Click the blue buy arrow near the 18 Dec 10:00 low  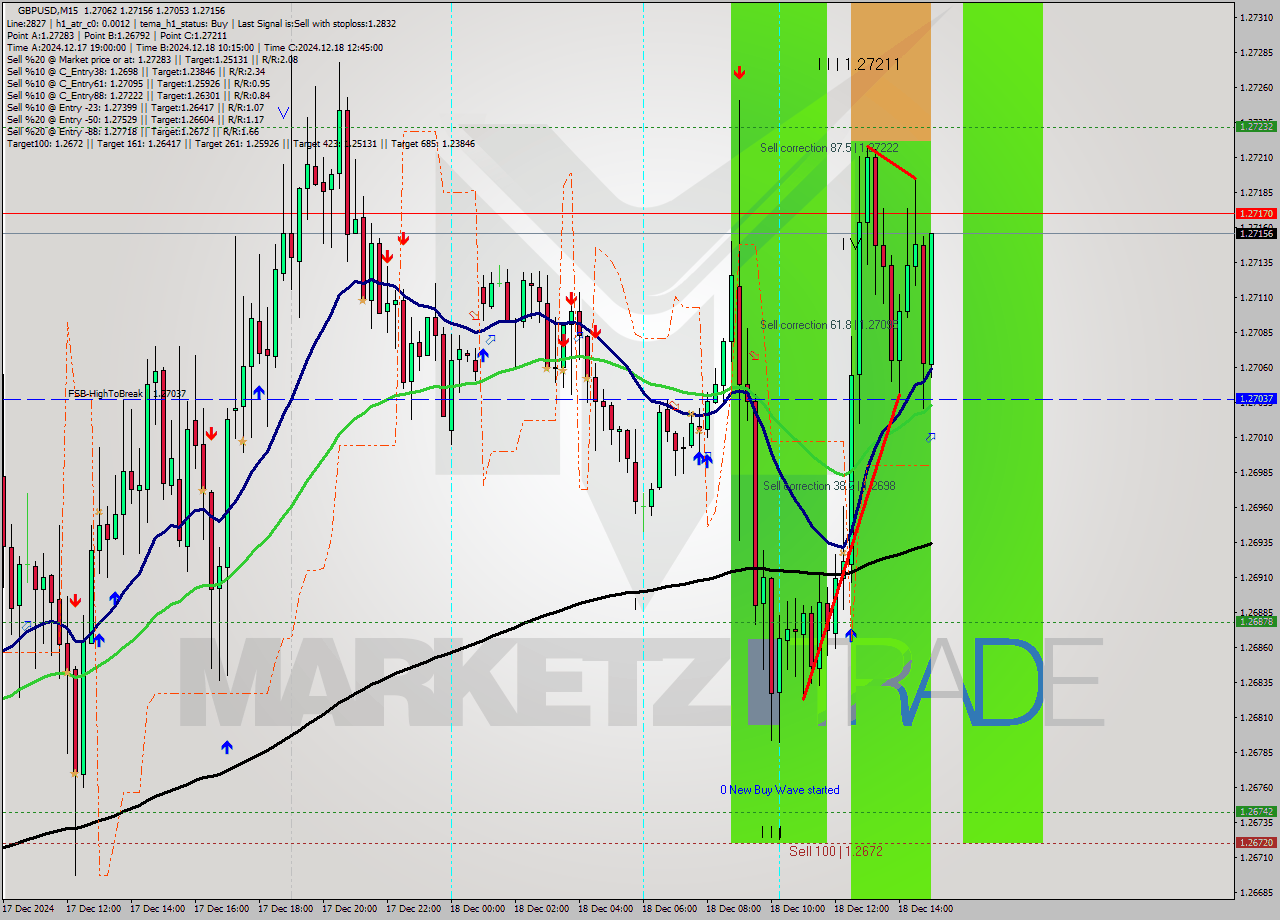849,635
